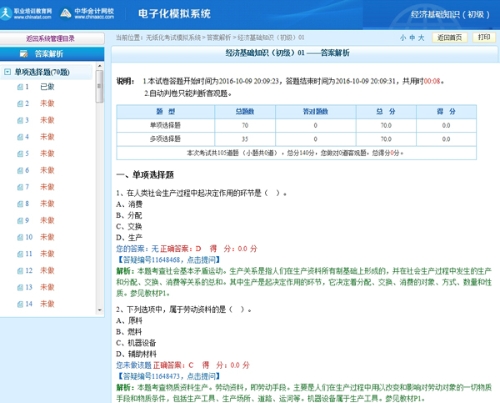Click the 中华会计网校 logo
500x403 pixels.
point(87,13)
